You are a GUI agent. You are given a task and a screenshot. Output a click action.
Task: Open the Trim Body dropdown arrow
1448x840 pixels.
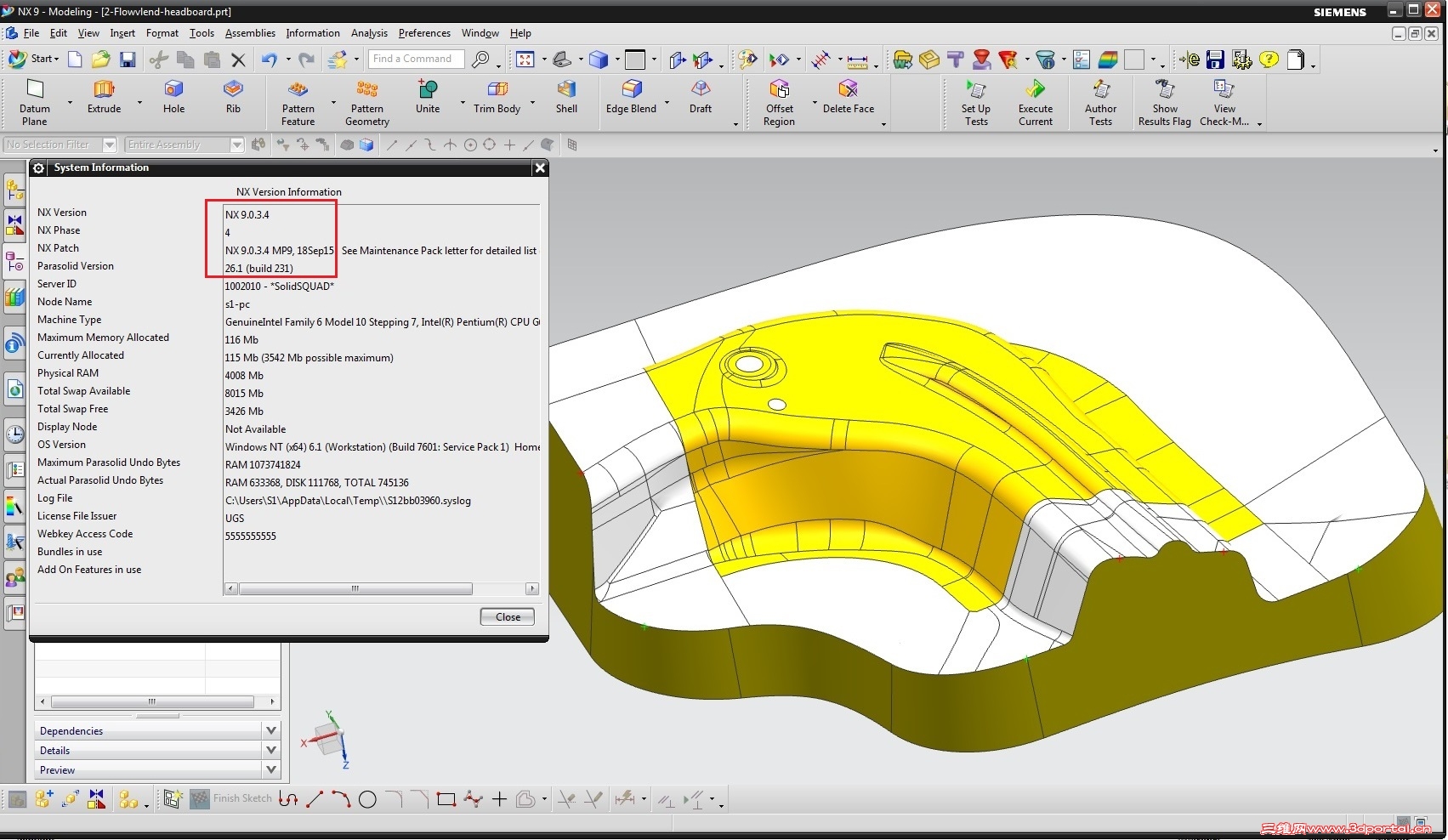(533, 103)
